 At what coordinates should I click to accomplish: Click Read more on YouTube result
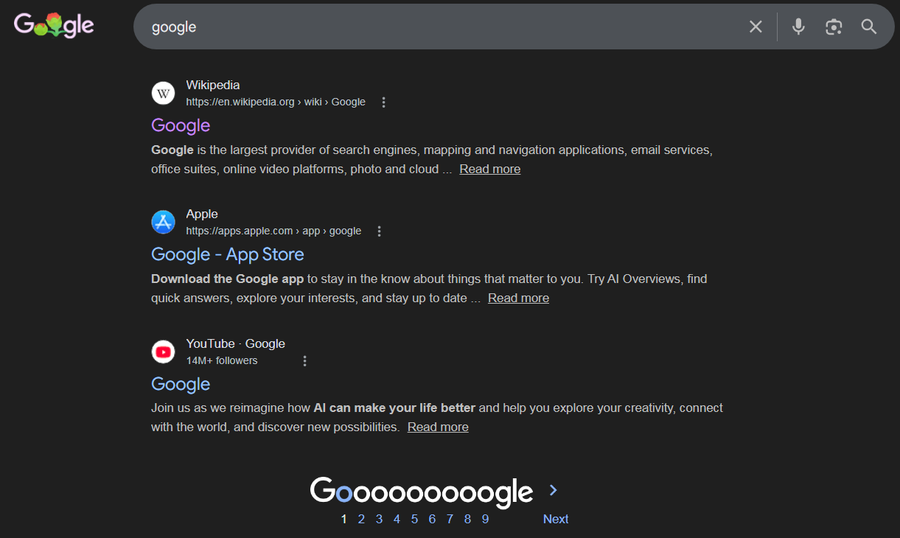pos(438,427)
